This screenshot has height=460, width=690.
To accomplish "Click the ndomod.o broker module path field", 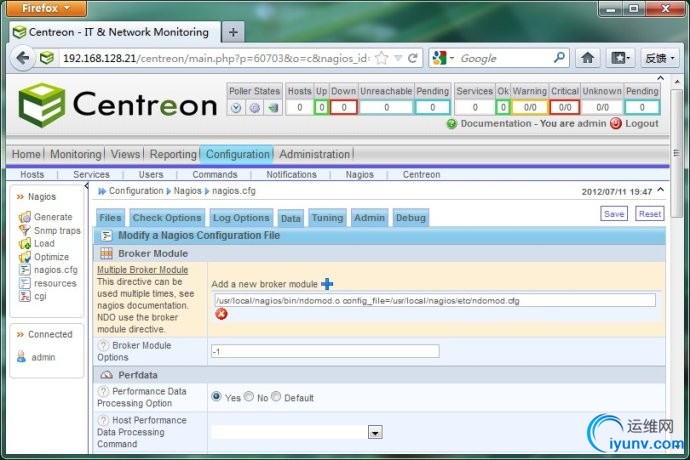I will pos(435,301).
